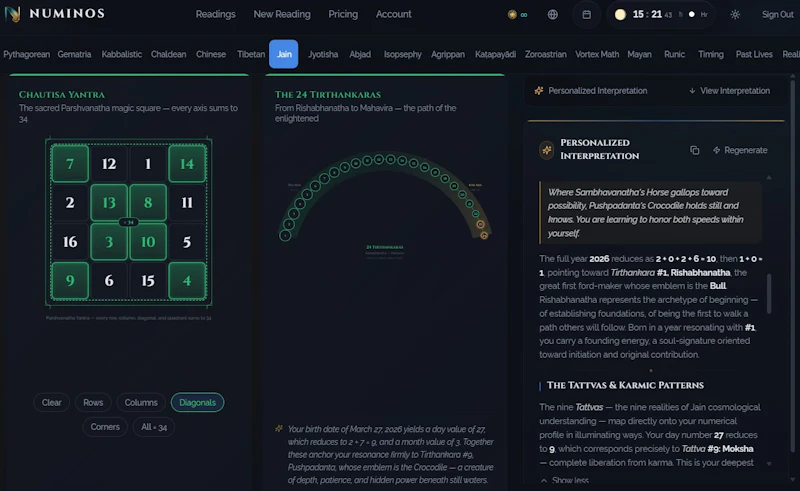Select highlighted Tirthankara node 24 on arc
800x491 pixels.
point(484,235)
